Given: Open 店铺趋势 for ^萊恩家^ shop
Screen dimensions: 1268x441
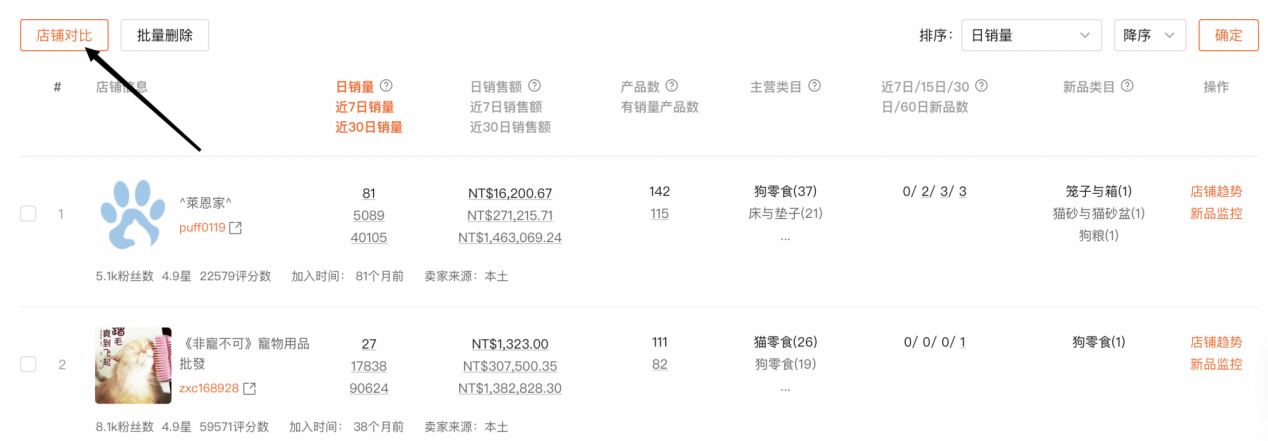Looking at the screenshot, I should (x=1216, y=191).
